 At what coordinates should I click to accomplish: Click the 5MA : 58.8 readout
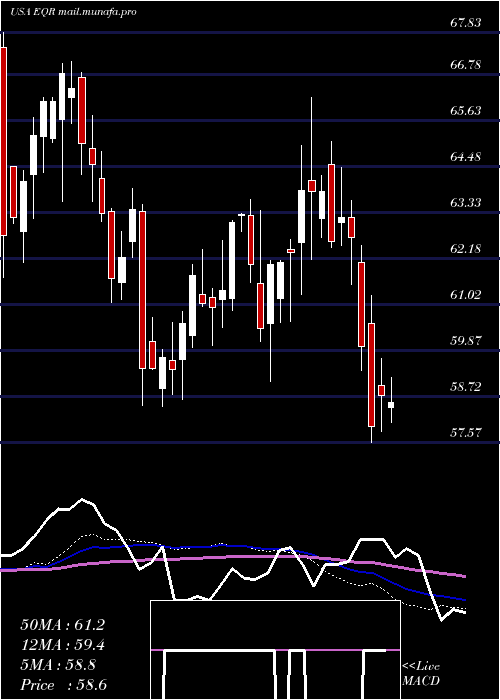point(58,665)
